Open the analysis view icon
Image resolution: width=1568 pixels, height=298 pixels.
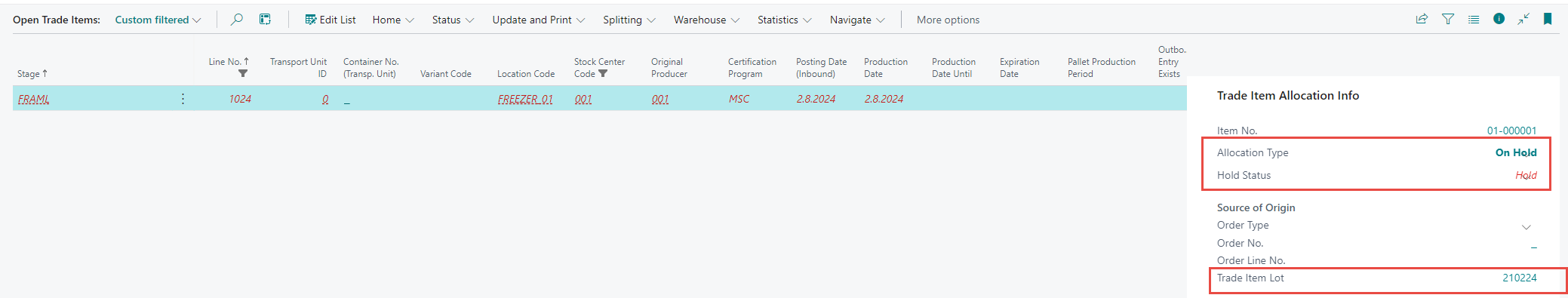coord(265,20)
